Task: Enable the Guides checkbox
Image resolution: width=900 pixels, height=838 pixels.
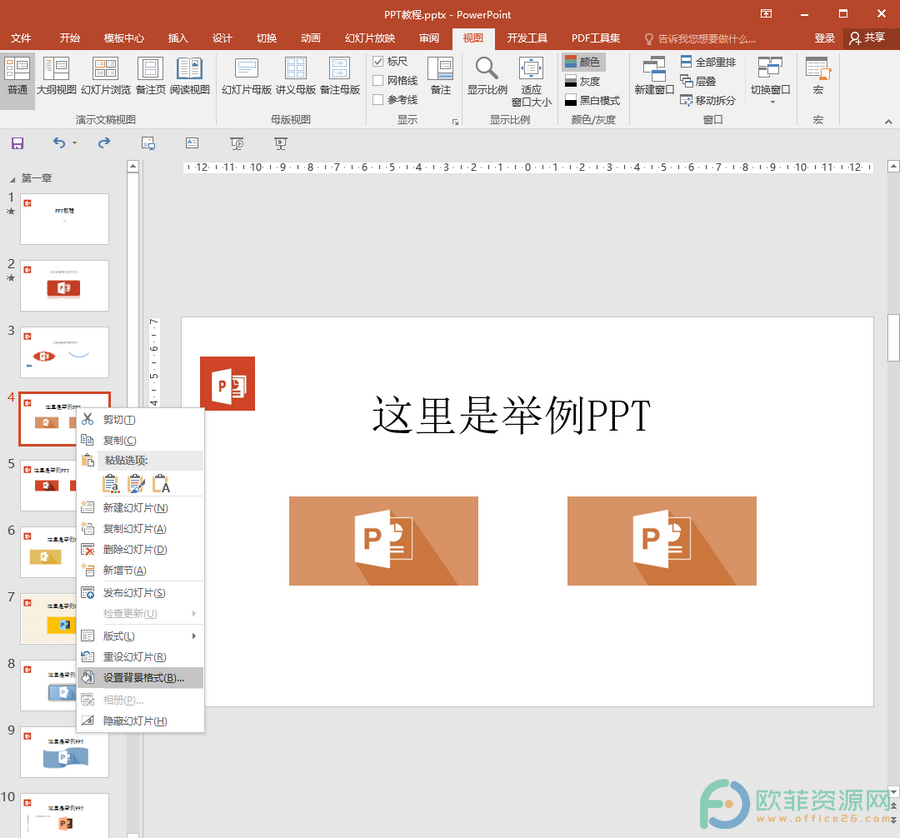Action: [x=378, y=99]
